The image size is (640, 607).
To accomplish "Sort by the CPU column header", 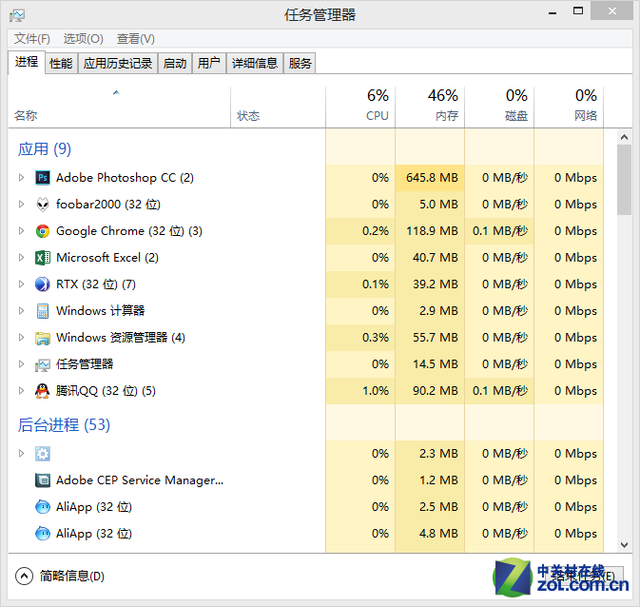I will pos(360,107).
